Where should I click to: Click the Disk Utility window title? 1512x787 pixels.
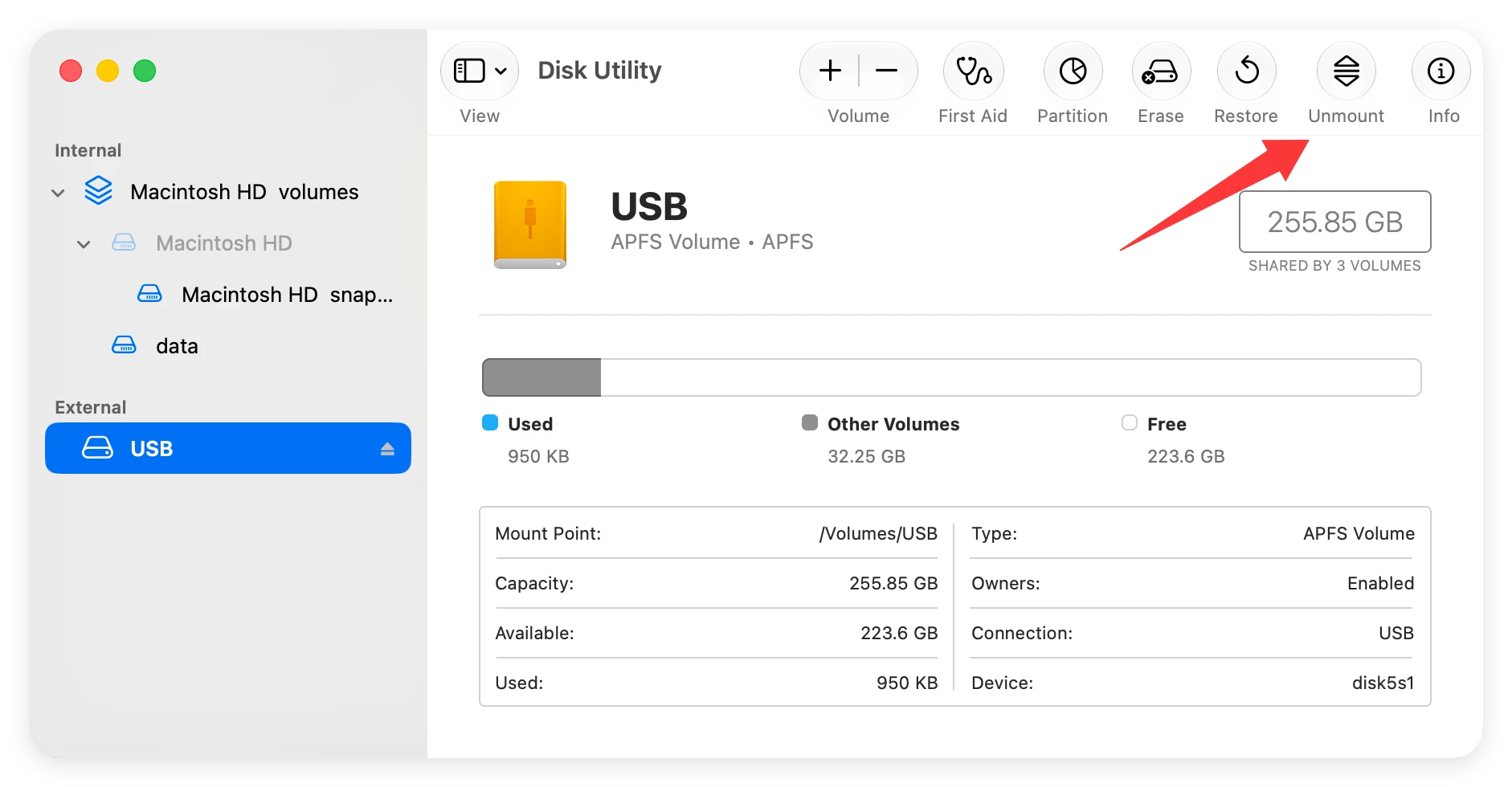coord(599,71)
